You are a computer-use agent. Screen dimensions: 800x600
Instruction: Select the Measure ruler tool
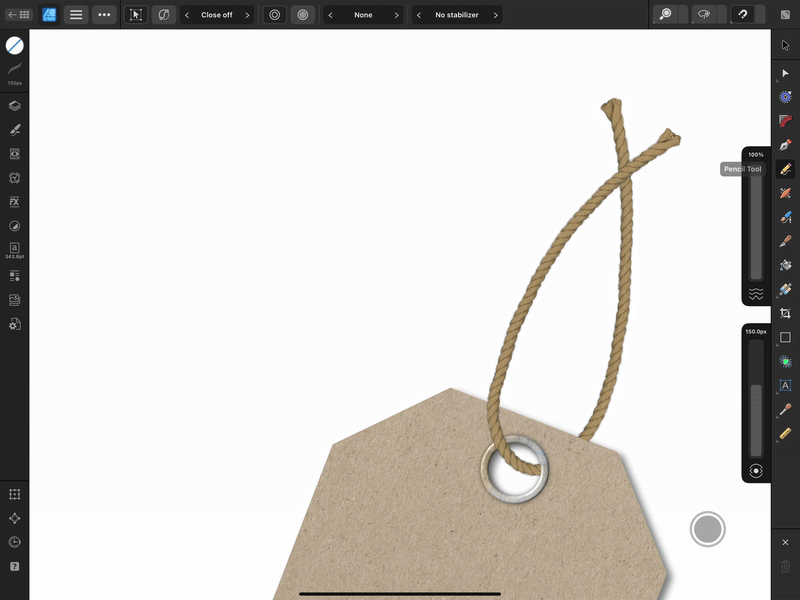(785, 433)
